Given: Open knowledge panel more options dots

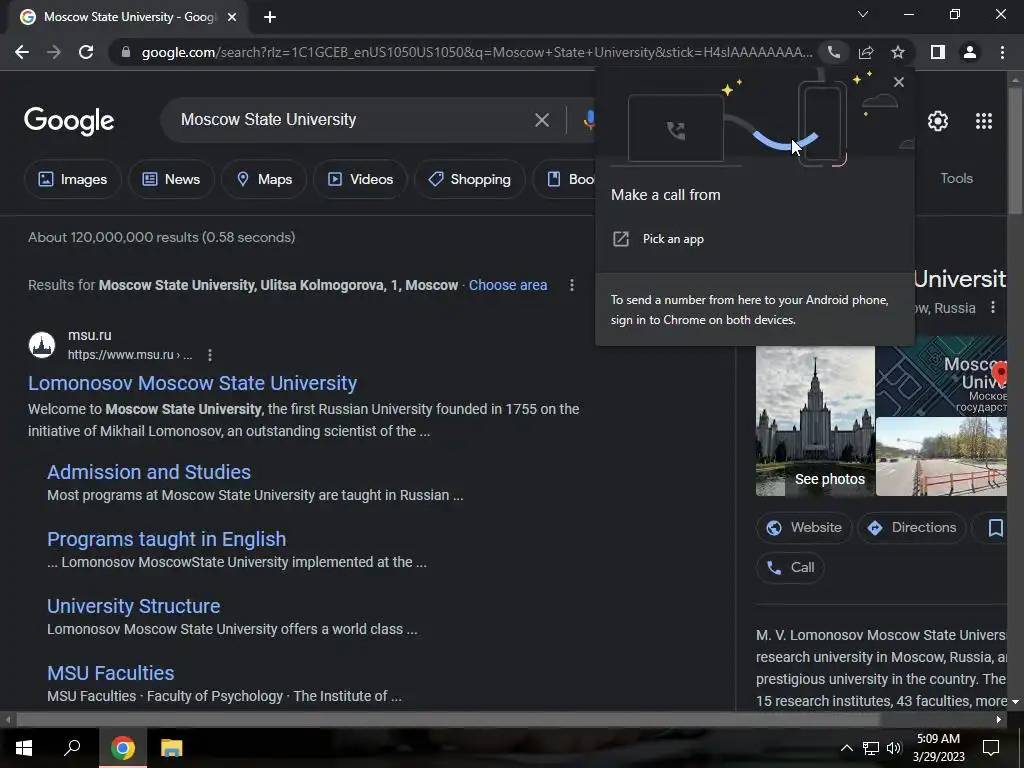Looking at the screenshot, I should pyautogui.click(x=993, y=308).
